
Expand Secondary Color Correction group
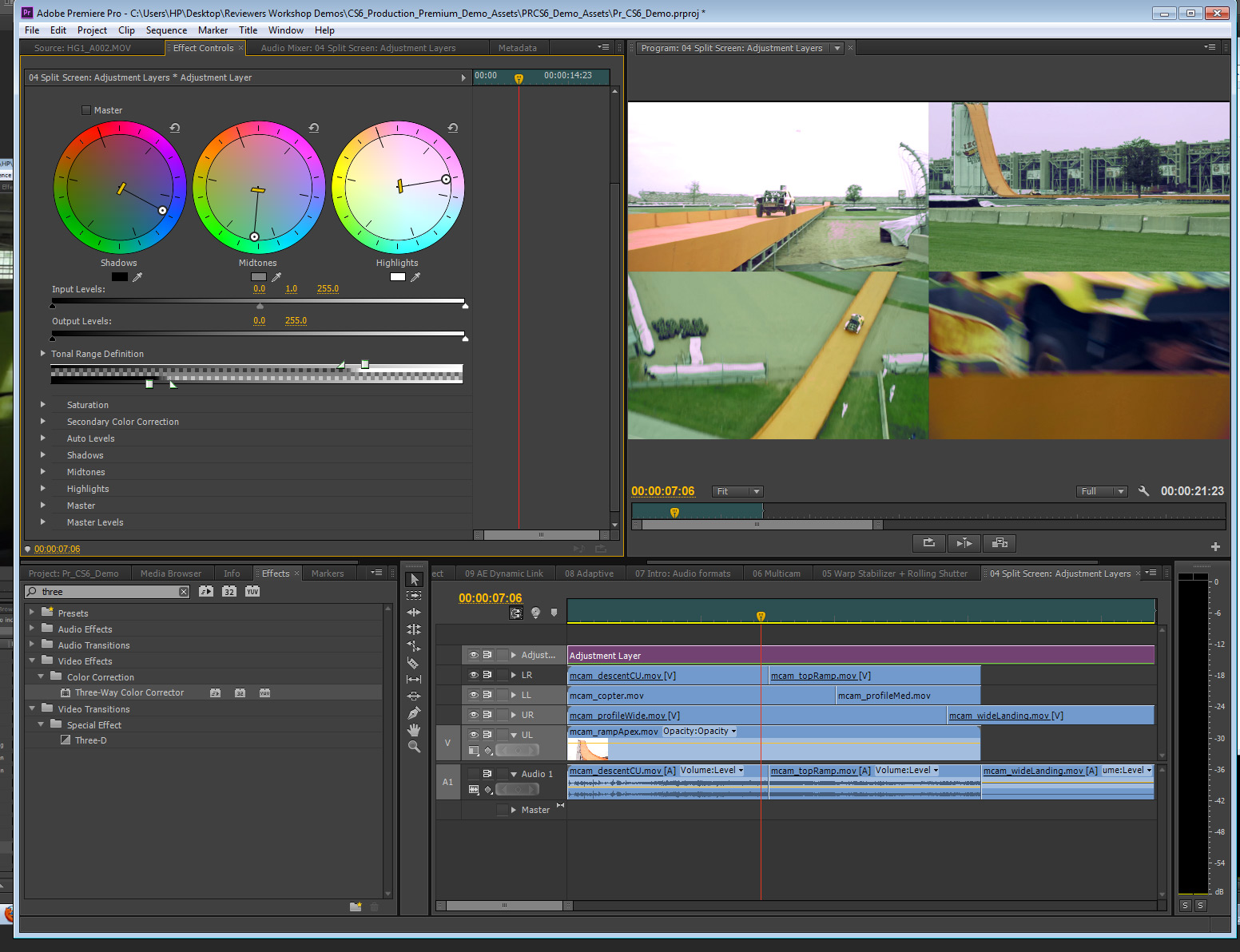43,421
